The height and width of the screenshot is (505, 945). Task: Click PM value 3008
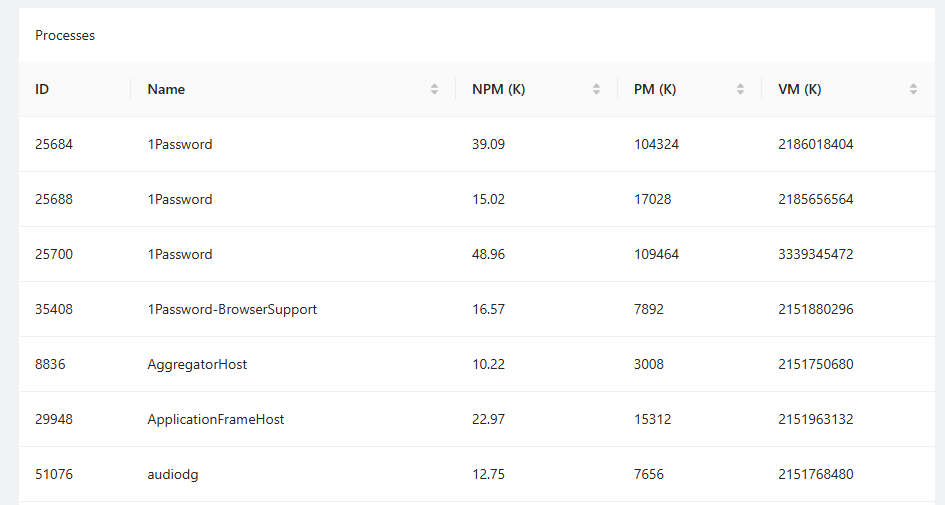point(648,364)
